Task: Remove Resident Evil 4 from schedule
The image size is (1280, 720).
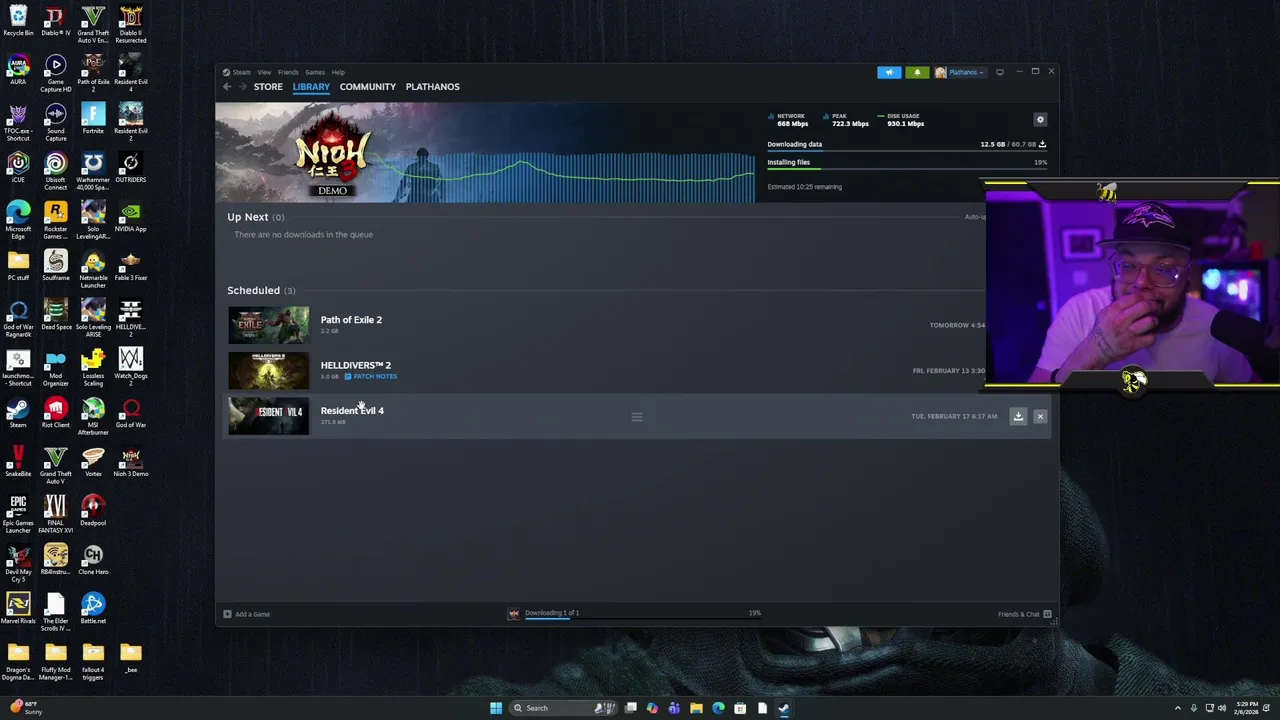Action: pos(1040,416)
